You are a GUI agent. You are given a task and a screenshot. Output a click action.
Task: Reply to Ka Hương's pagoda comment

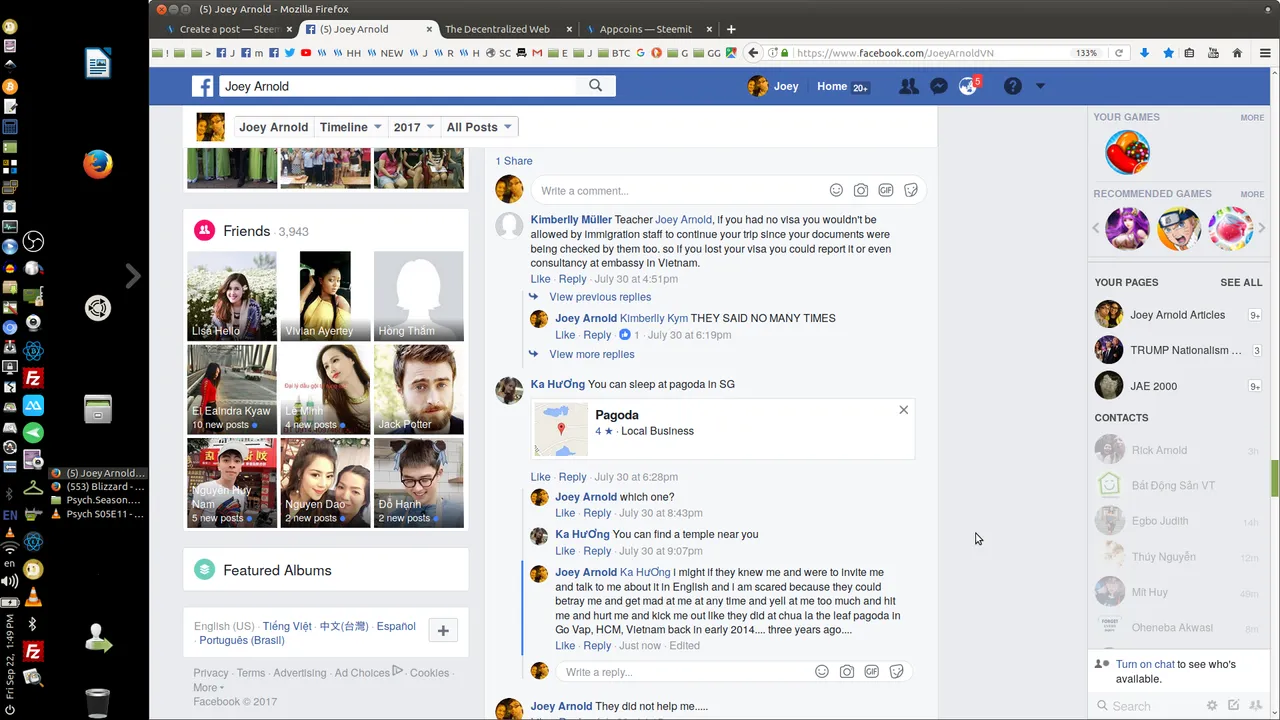coord(572,477)
